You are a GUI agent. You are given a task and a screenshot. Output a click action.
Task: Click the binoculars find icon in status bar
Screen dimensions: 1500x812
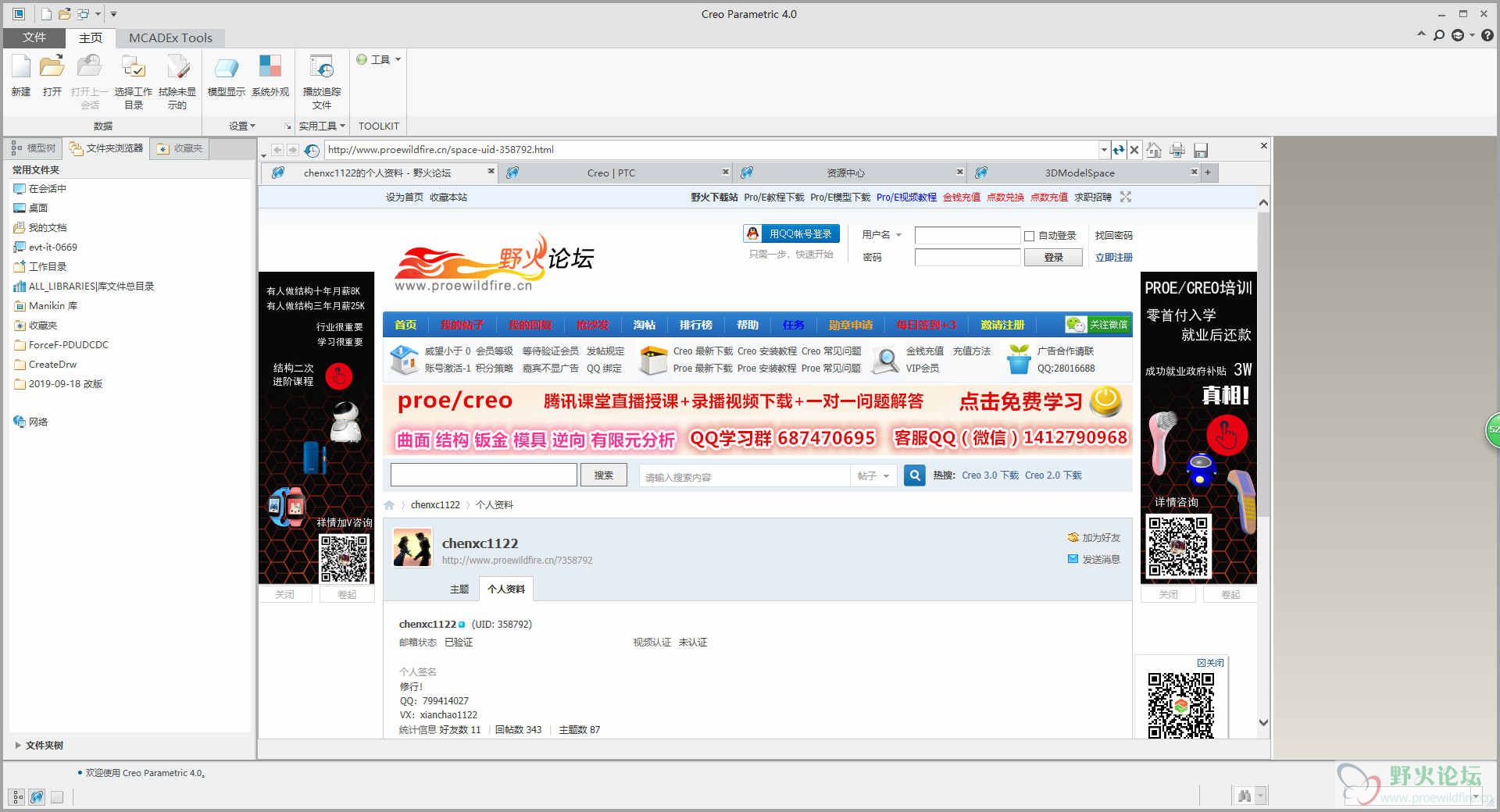coord(1245,796)
